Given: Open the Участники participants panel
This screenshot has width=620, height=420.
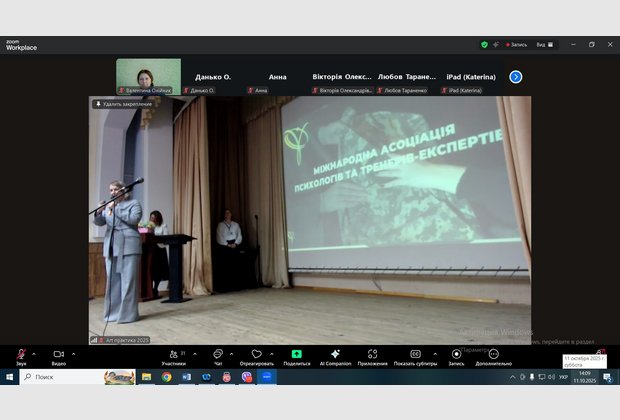Looking at the screenshot, I should pyautogui.click(x=174, y=355).
